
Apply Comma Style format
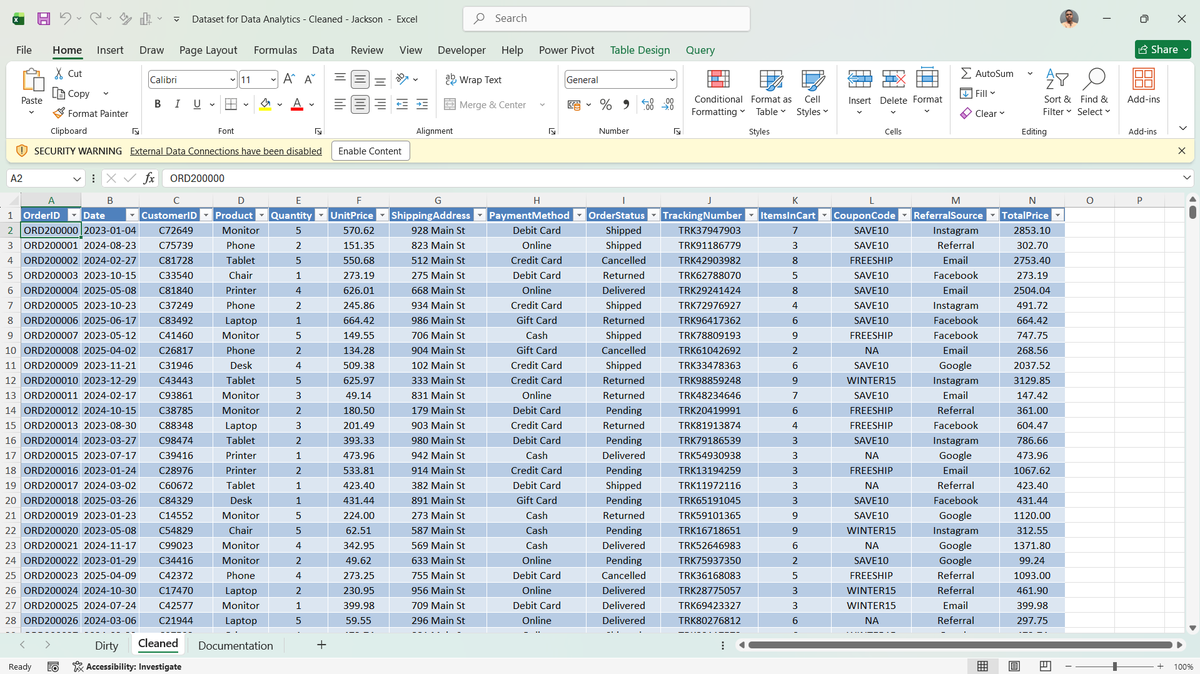point(625,104)
